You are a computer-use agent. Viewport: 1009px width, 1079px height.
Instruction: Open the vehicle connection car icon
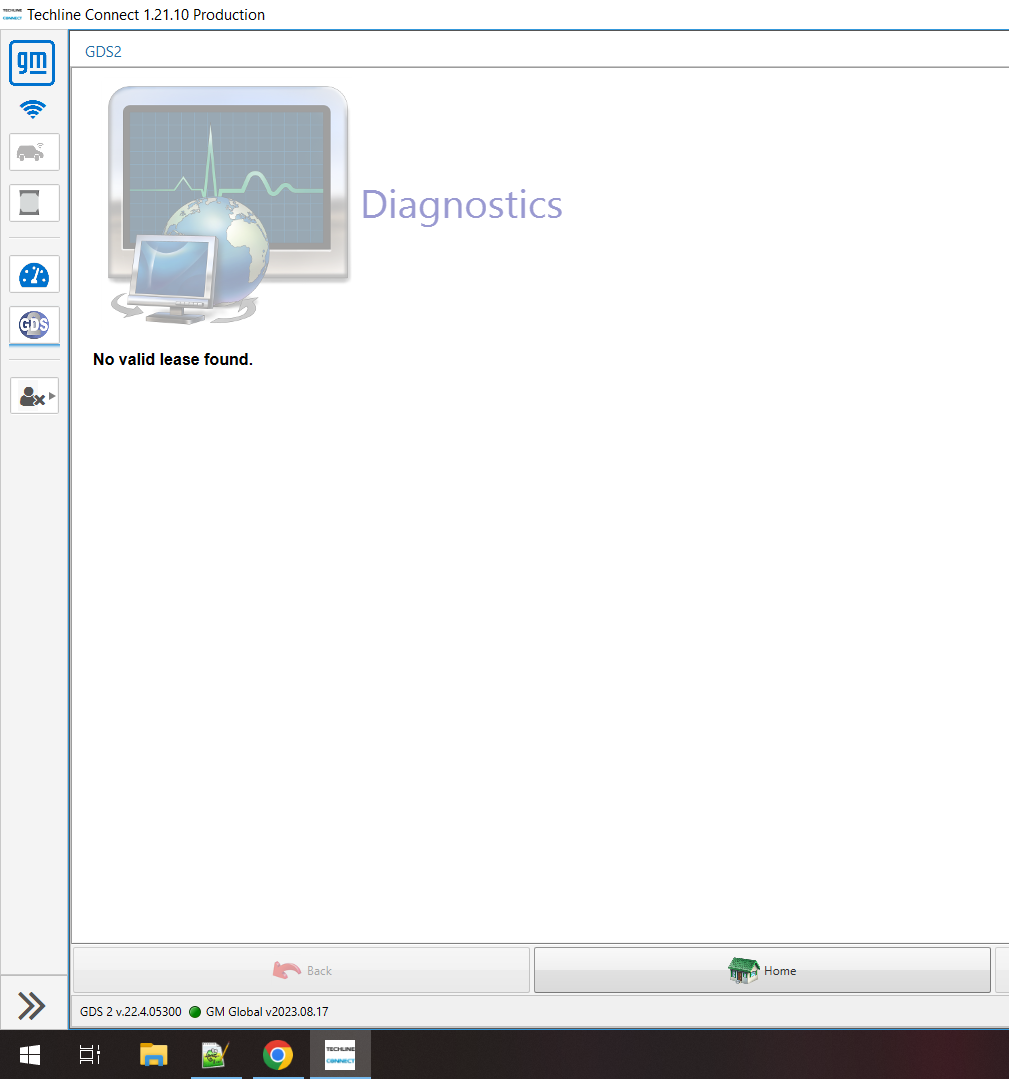click(34, 152)
